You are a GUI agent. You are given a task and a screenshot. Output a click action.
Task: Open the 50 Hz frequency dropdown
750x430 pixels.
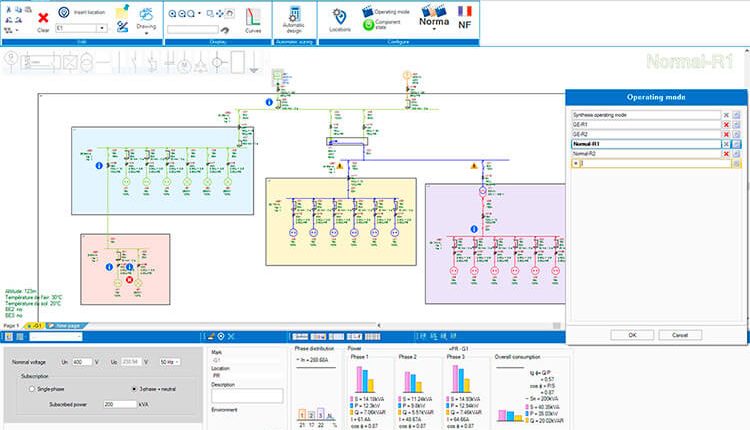pyautogui.click(x=170, y=362)
